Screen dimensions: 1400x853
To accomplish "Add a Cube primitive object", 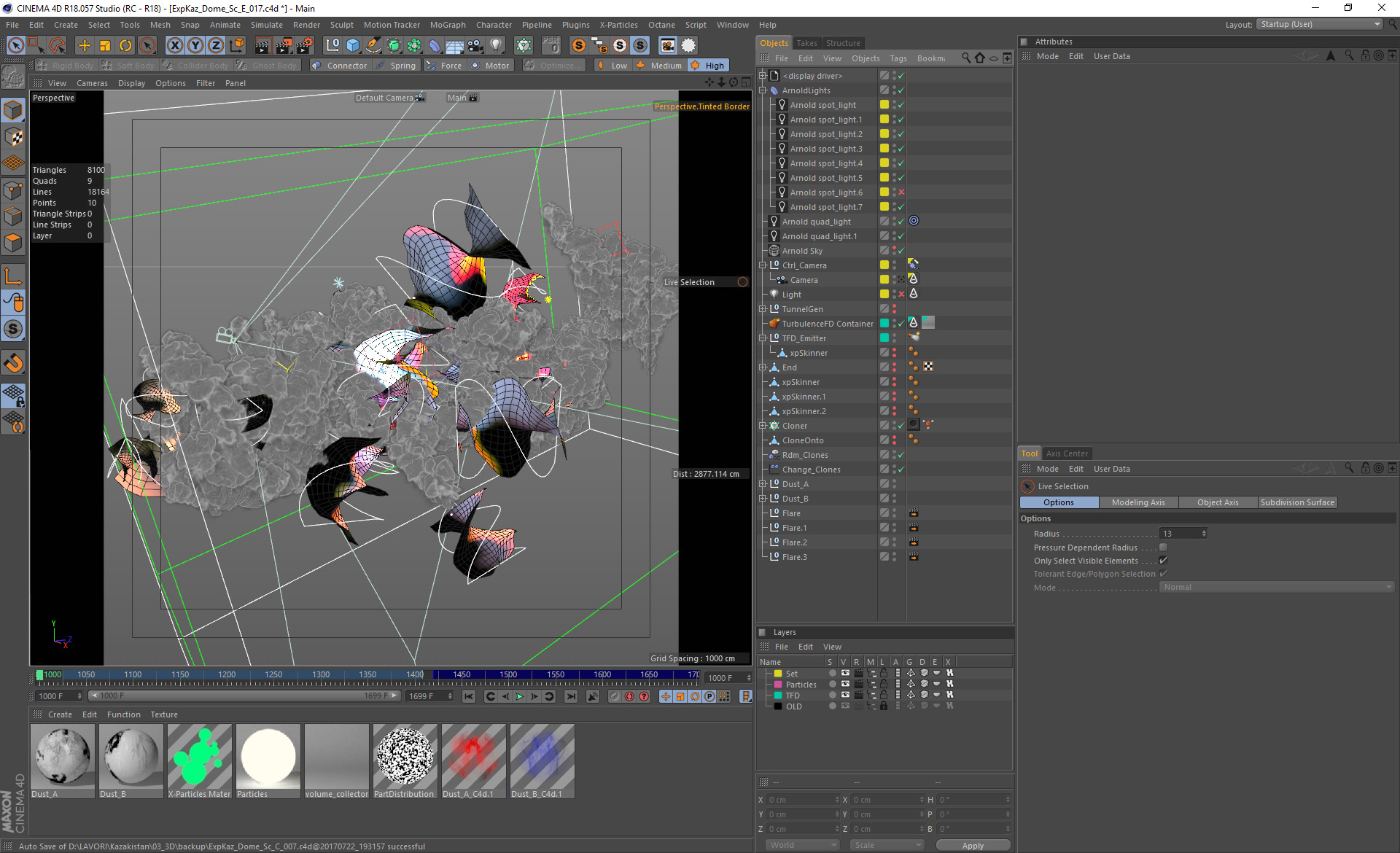I will click(x=353, y=46).
